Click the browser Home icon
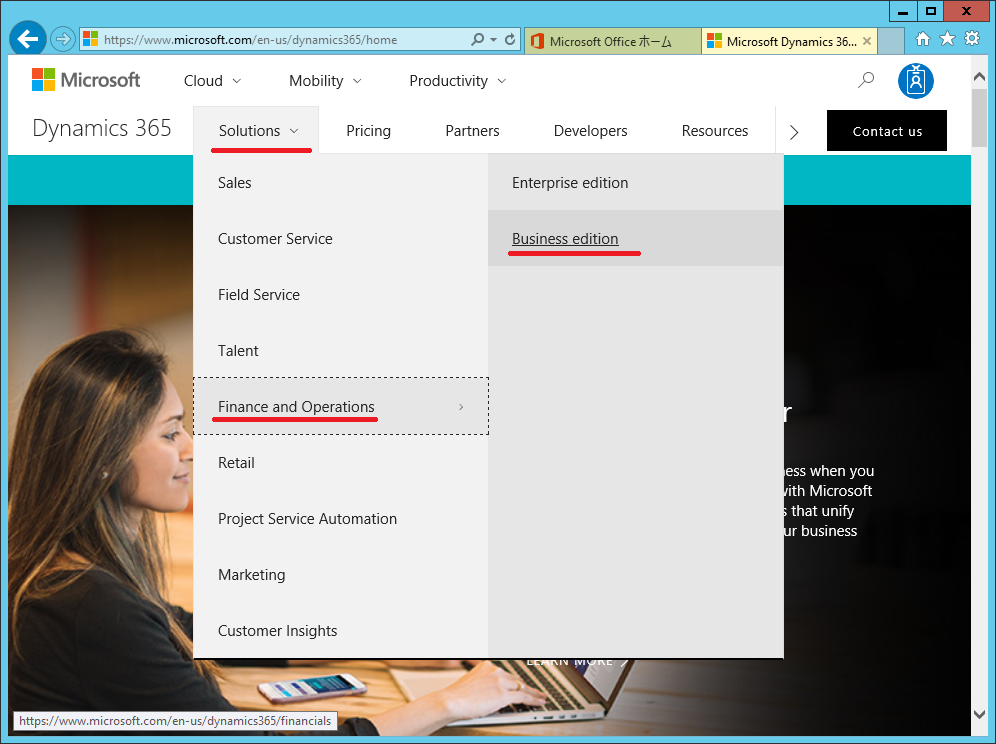The width and height of the screenshot is (996, 744). coord(922,39)
